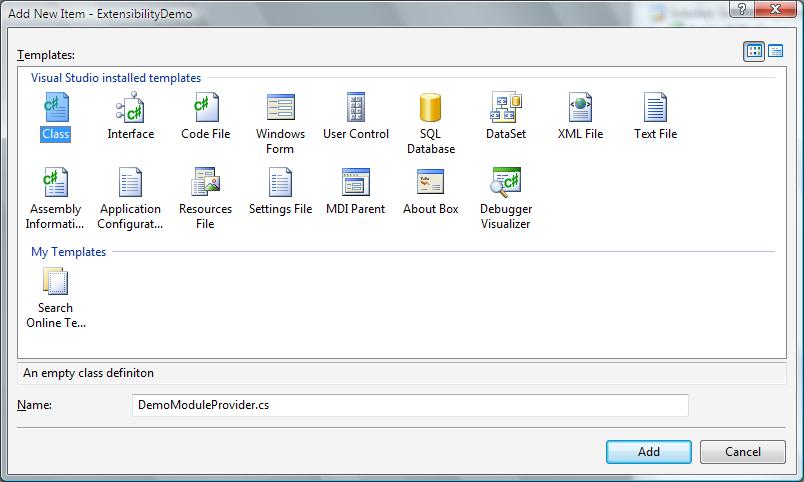Open Search Online Templates icon
Image resolution: width=804 pixels, height=482 pixels.
click(55, 281)
